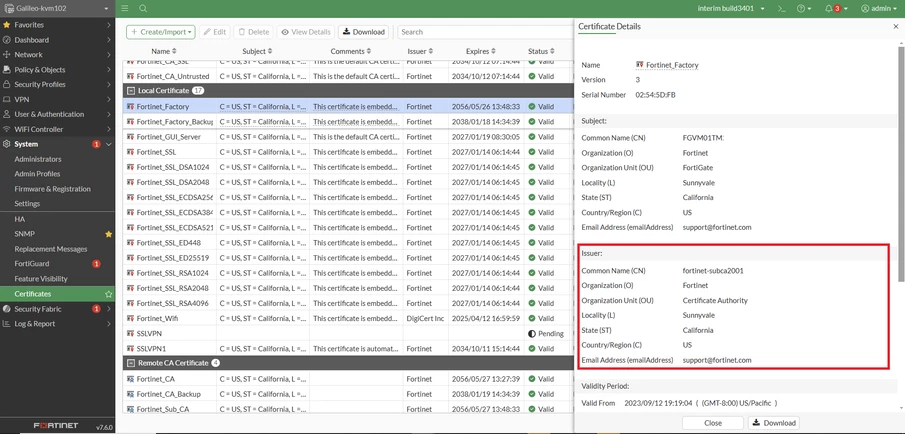The height and width of the screenshot is (434, 905).
Task: Open Firmware & Registration page
Action: [x=53, y=189]
